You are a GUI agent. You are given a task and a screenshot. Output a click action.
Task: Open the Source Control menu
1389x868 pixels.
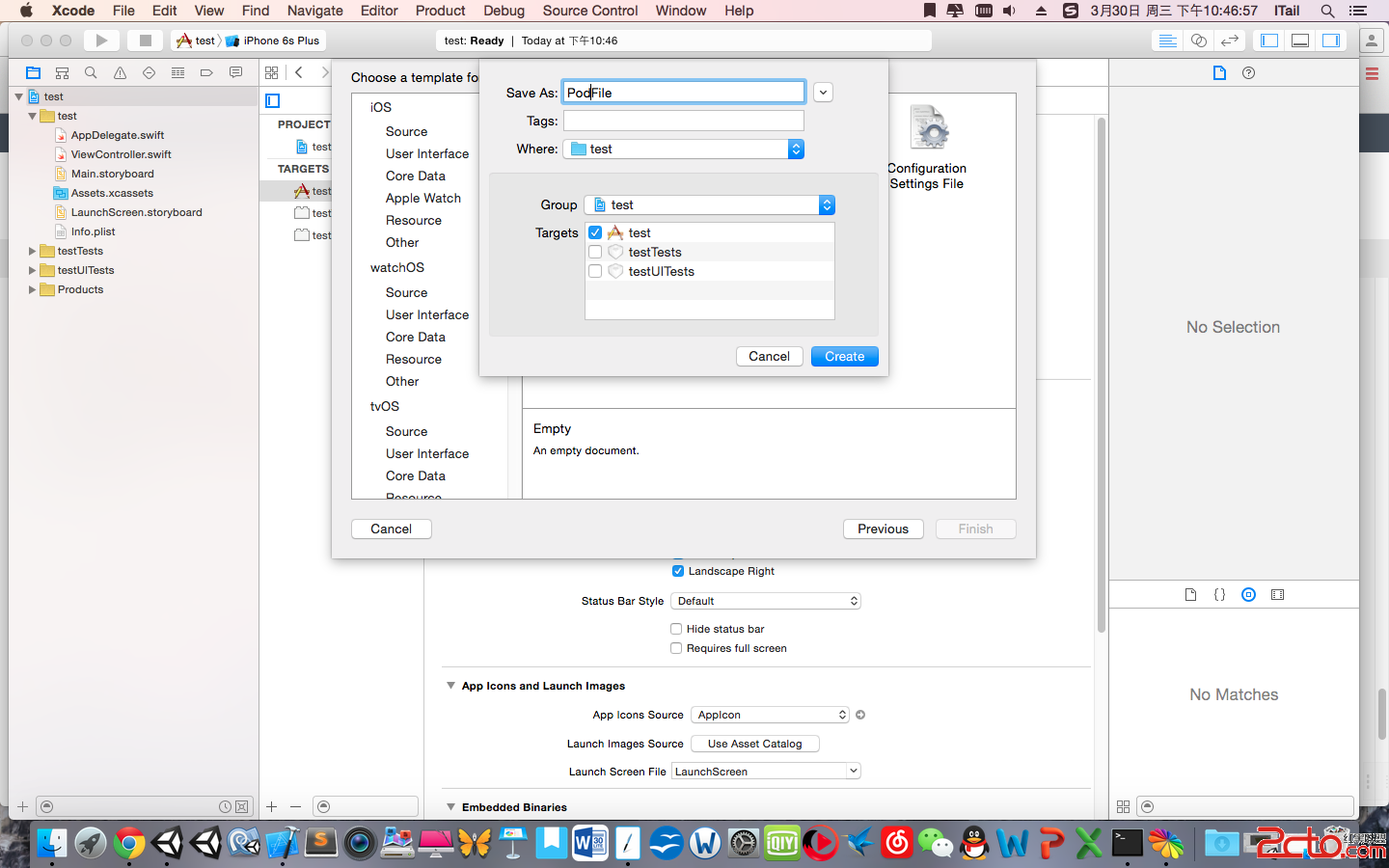click(590, 11)
